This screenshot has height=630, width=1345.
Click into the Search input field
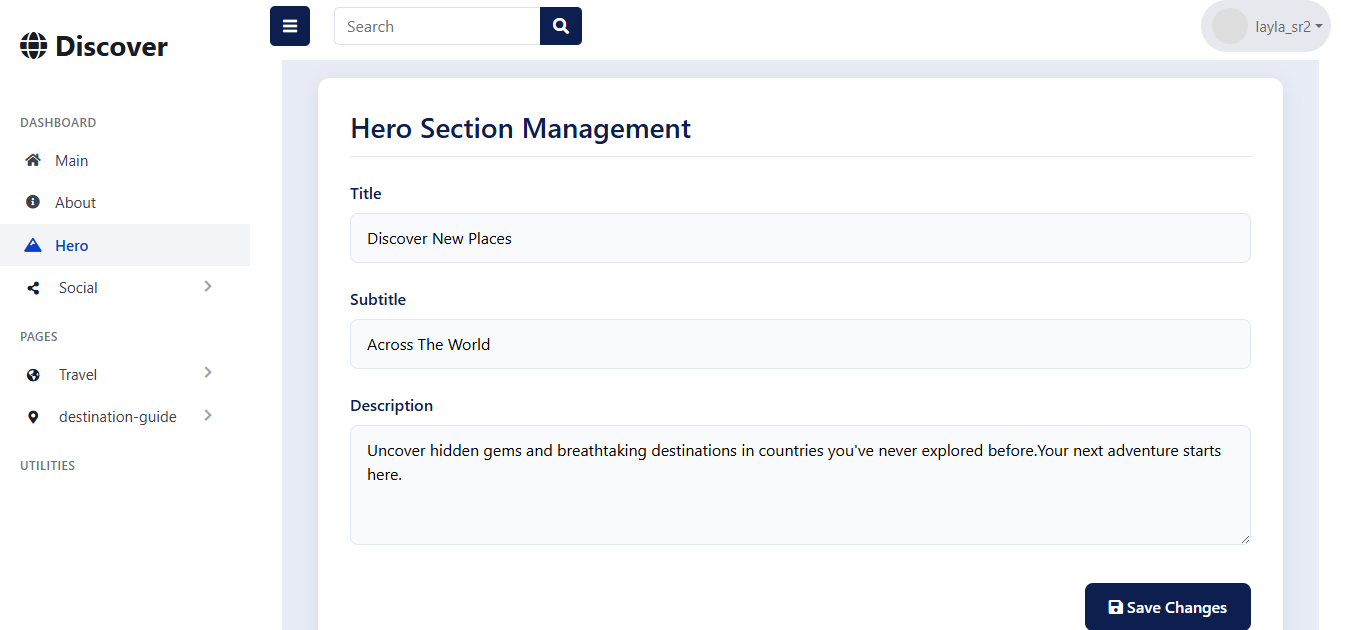[437, 26]
